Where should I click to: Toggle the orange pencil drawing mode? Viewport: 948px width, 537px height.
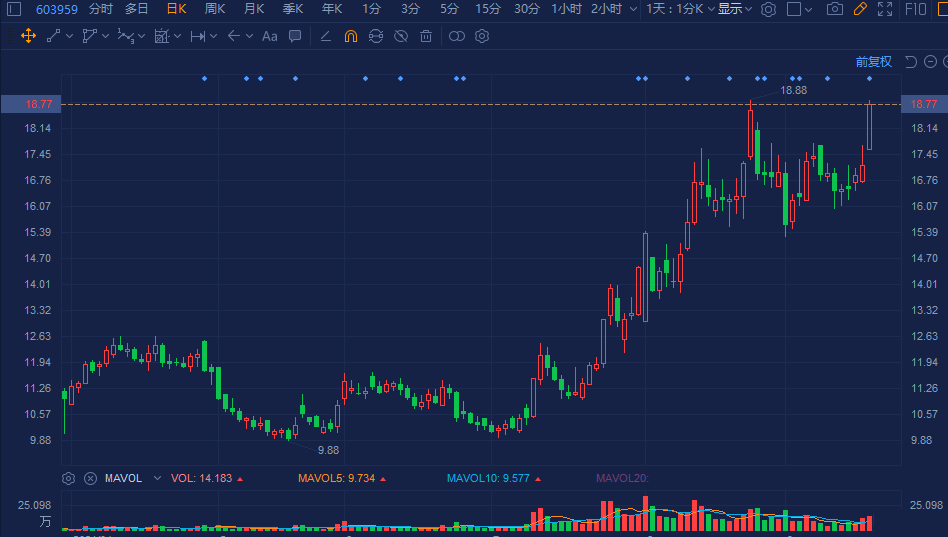[x=860, y=9]
